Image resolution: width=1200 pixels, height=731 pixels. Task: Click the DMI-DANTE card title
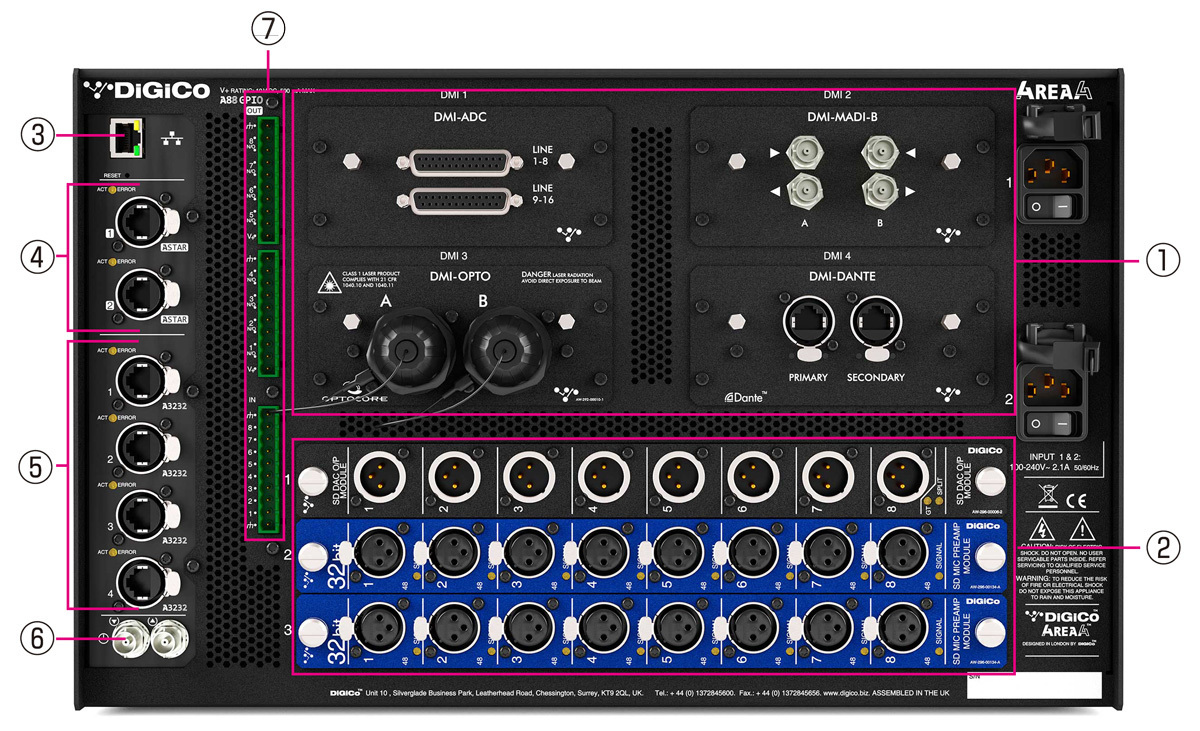(840, 276)
